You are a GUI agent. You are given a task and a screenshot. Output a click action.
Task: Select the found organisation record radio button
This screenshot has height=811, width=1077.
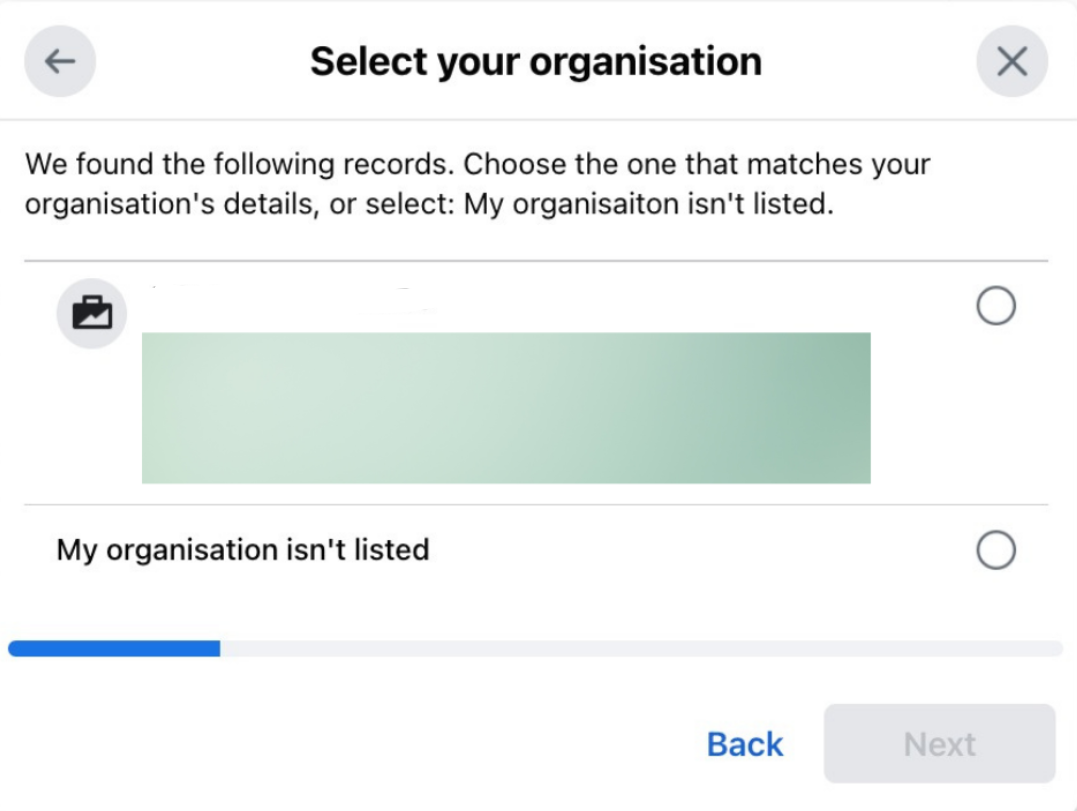[x=996, y=306]
